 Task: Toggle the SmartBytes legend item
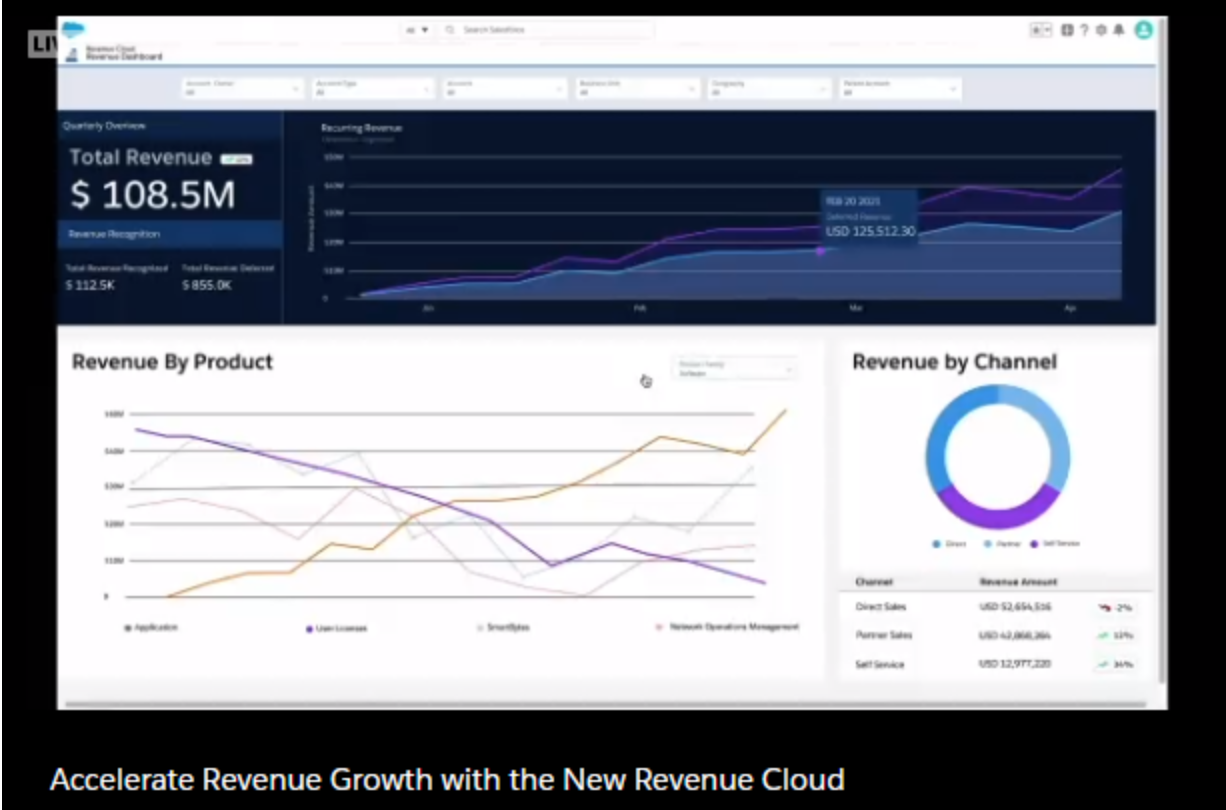coord(503,627)
